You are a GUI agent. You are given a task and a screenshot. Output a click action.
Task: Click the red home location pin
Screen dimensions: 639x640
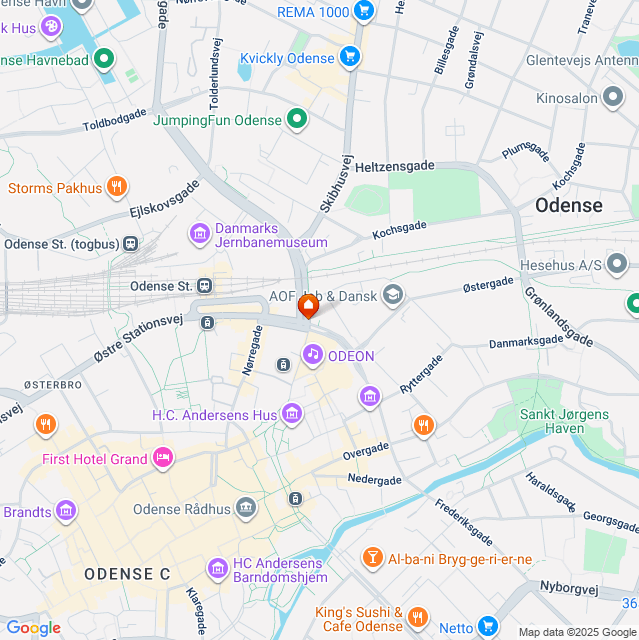coord(308,306)
